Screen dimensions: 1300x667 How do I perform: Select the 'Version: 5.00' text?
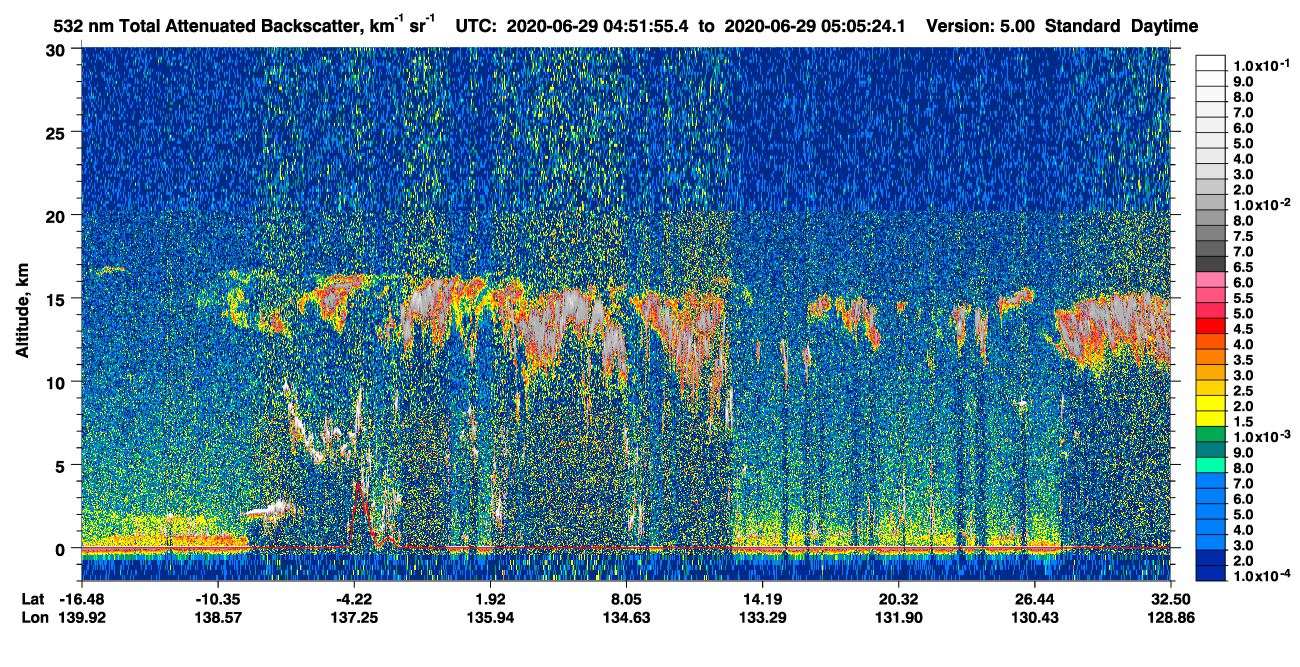pyautogui.click(x=981, y=26)
